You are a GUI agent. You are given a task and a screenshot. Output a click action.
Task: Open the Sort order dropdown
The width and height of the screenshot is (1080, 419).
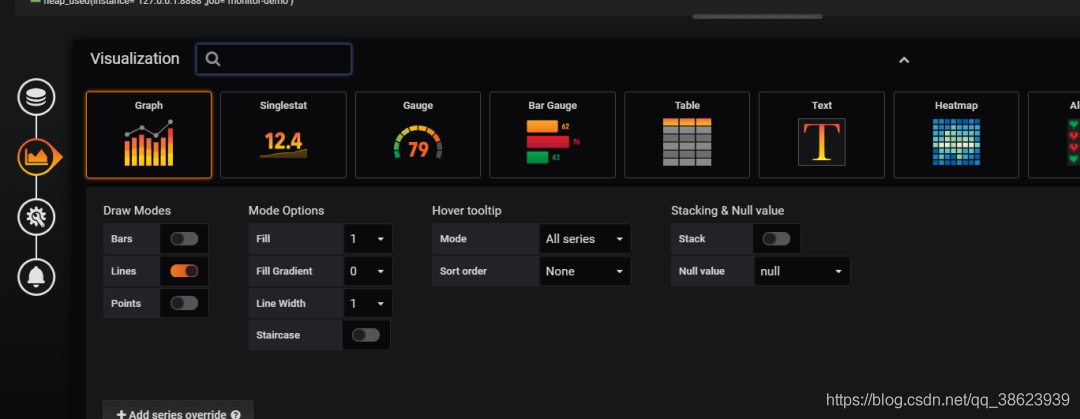coord(585,271)
